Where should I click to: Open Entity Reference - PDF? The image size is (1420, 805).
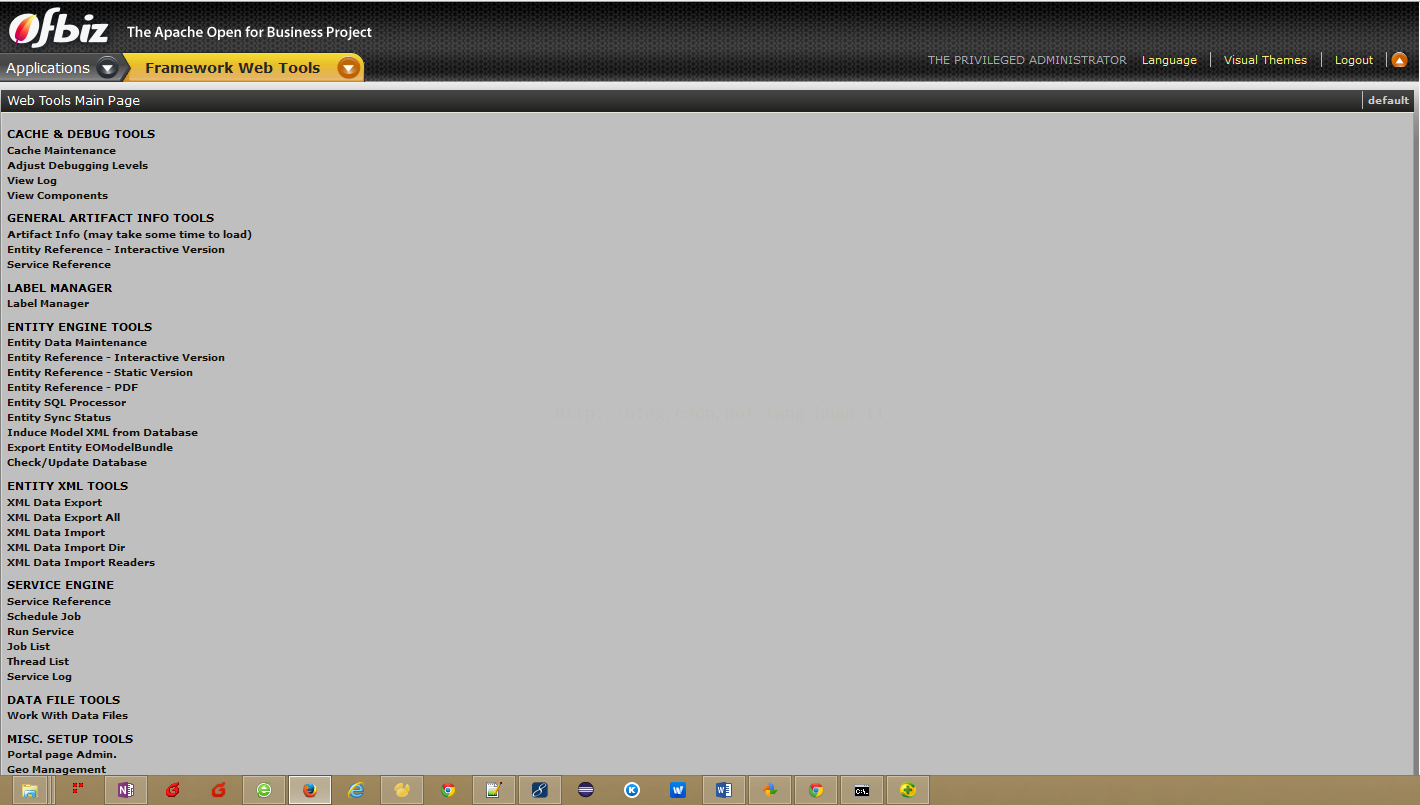pos(72,388)
